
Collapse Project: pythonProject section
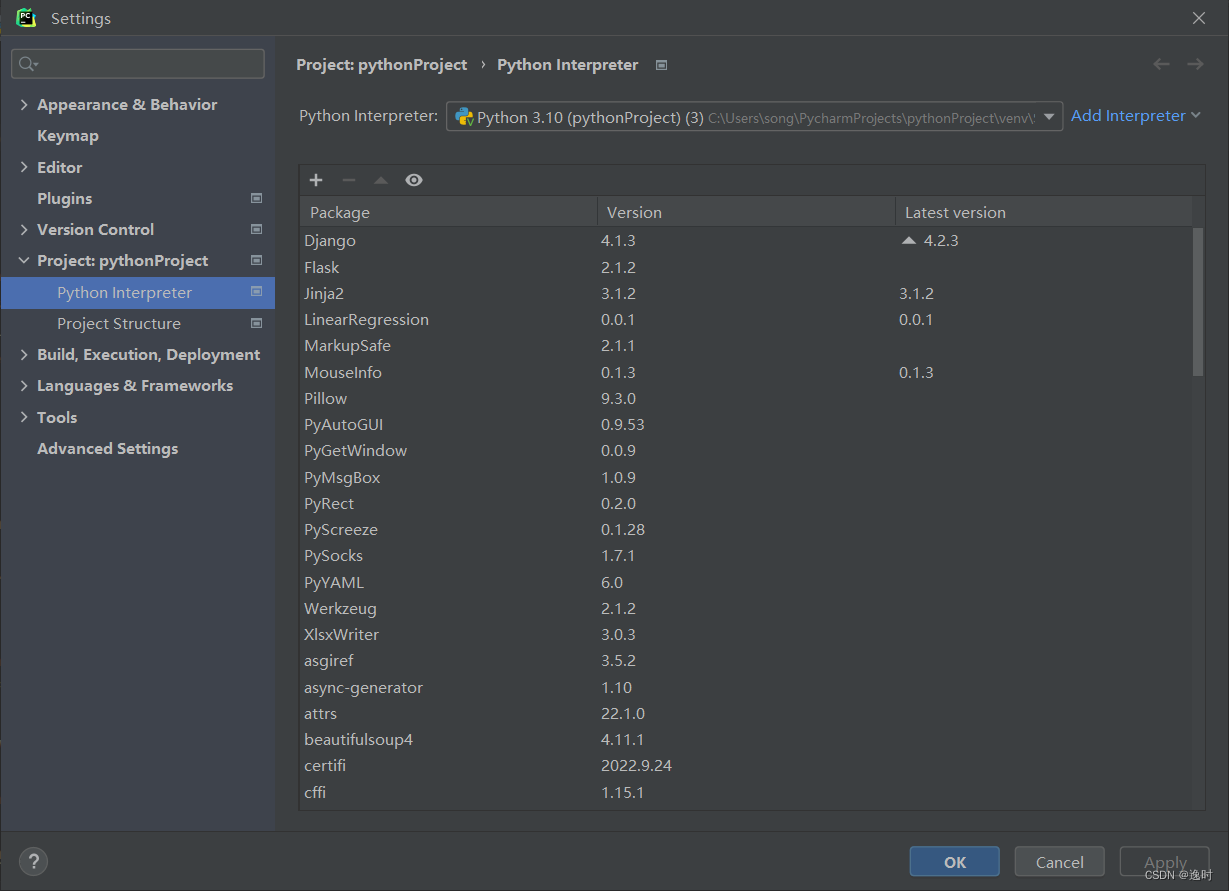[24, 260]
